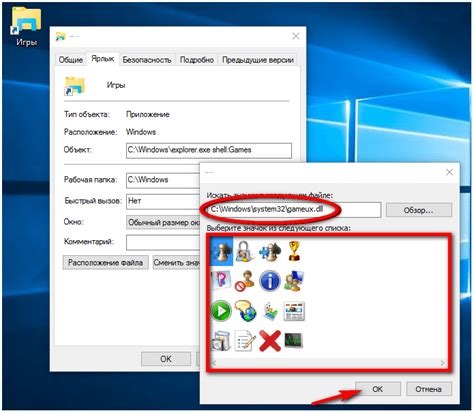The height and width of the screenshot is (413, 474).
Task: Choose the notepad with pencil icon
Action: click(245, 341)
